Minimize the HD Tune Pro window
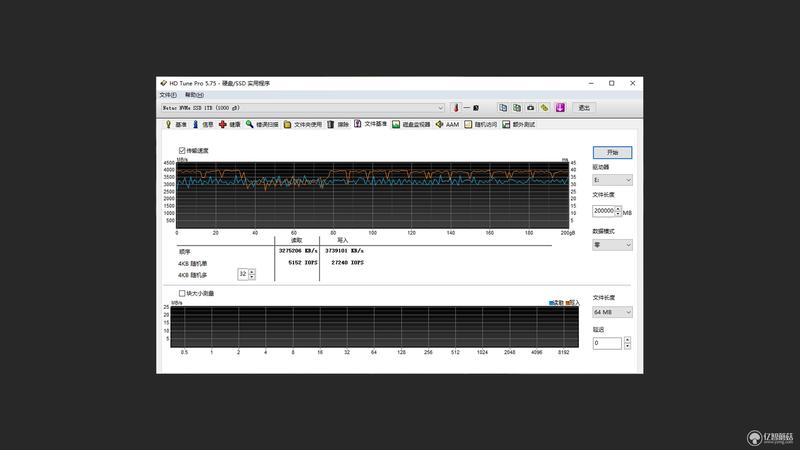This screenshot has height=450, width=800. click(591, 83)
